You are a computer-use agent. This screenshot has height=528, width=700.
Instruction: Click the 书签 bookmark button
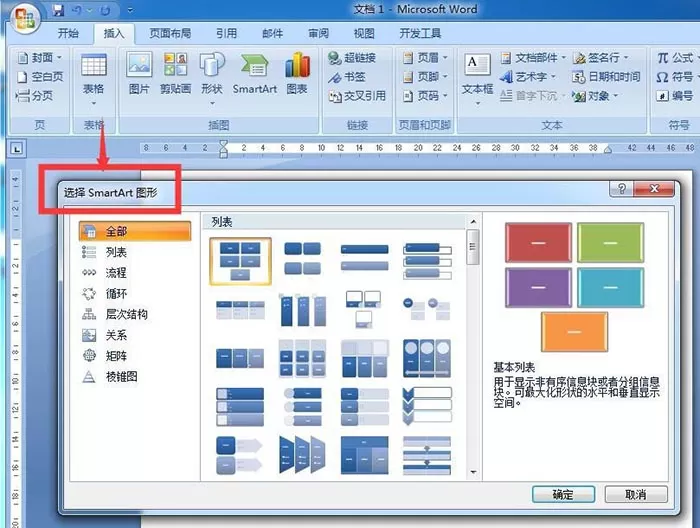(347, 77)
